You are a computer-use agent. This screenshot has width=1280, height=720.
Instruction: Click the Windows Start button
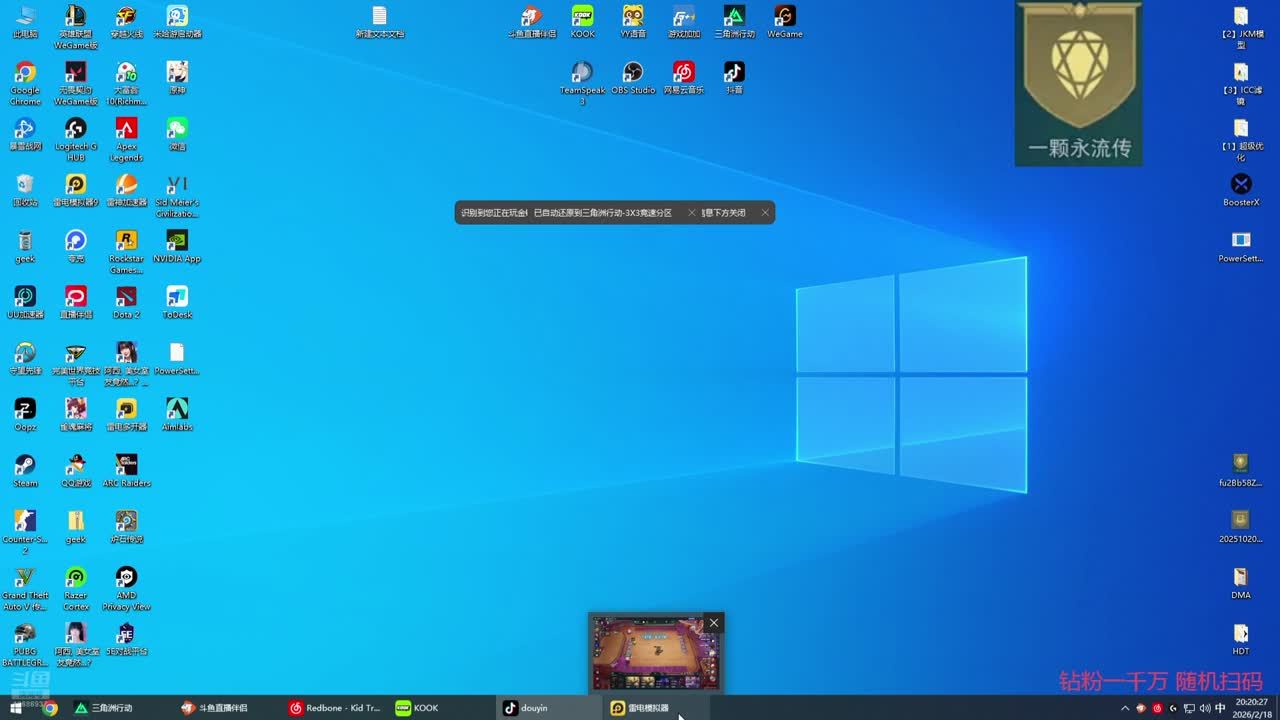[x=16, y=708]
